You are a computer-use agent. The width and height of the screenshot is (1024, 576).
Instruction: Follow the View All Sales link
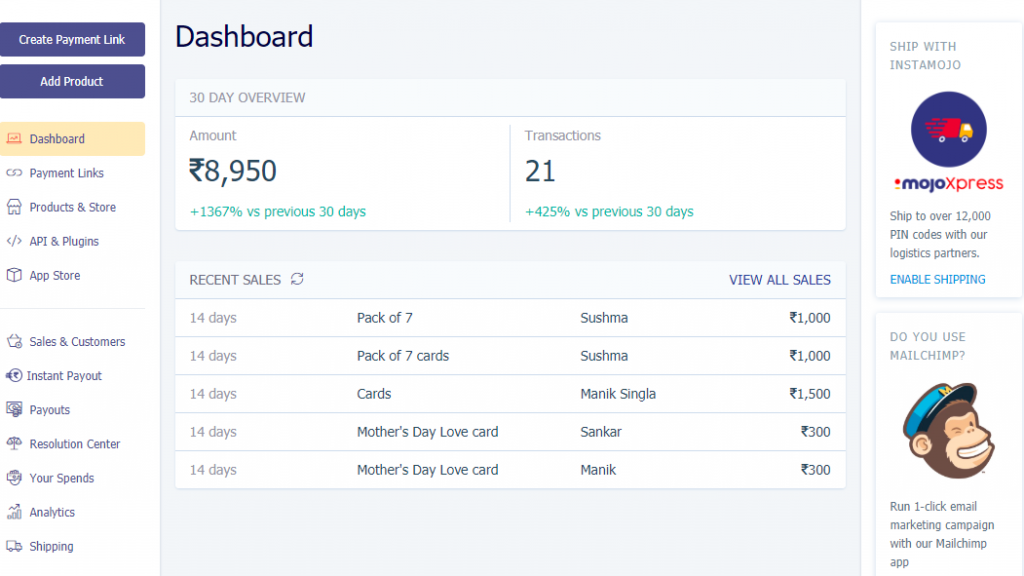tap(779, 280)
